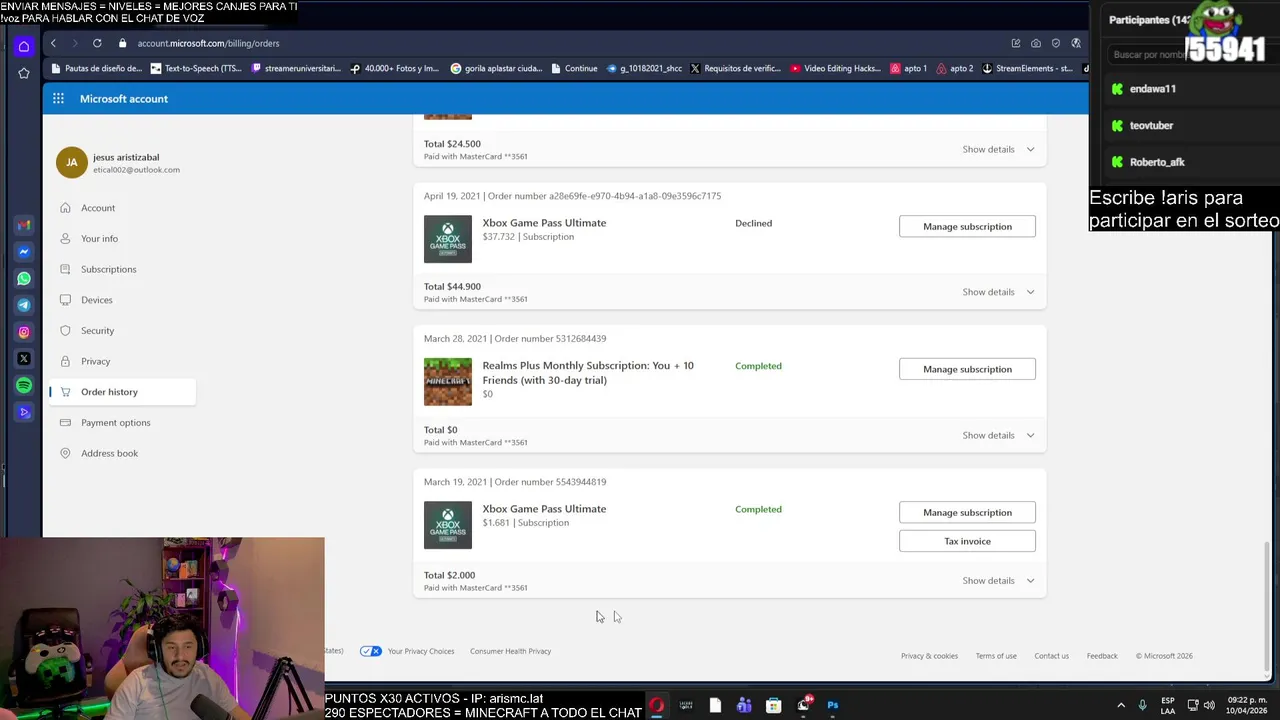1280x720 pixels.
Task: Open the Contact us footer link
Action: [x=1051, y=656]
